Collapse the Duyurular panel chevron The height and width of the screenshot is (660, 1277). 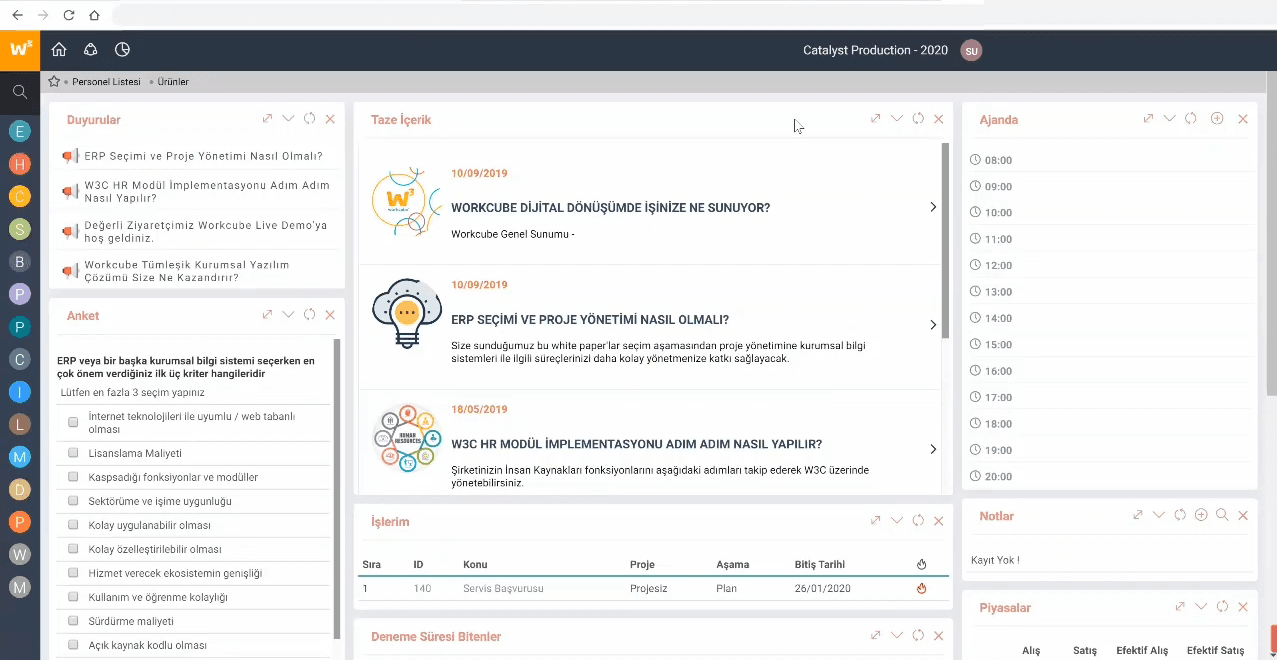288,119
